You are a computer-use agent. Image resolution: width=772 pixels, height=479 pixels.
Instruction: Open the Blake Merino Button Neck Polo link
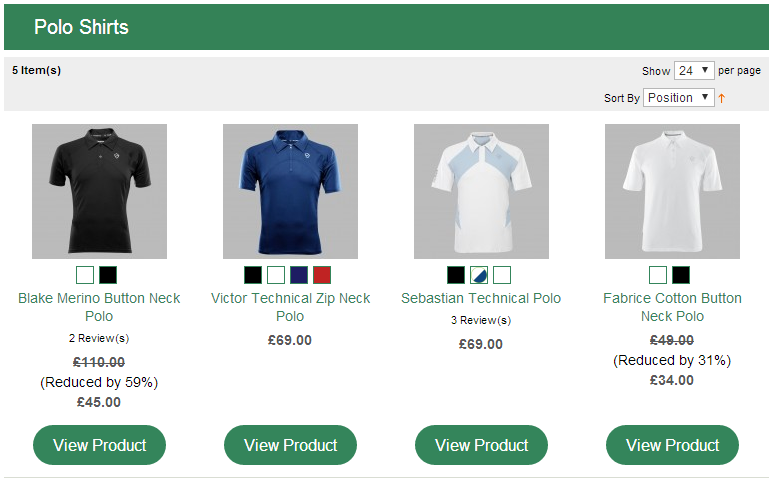99,307
